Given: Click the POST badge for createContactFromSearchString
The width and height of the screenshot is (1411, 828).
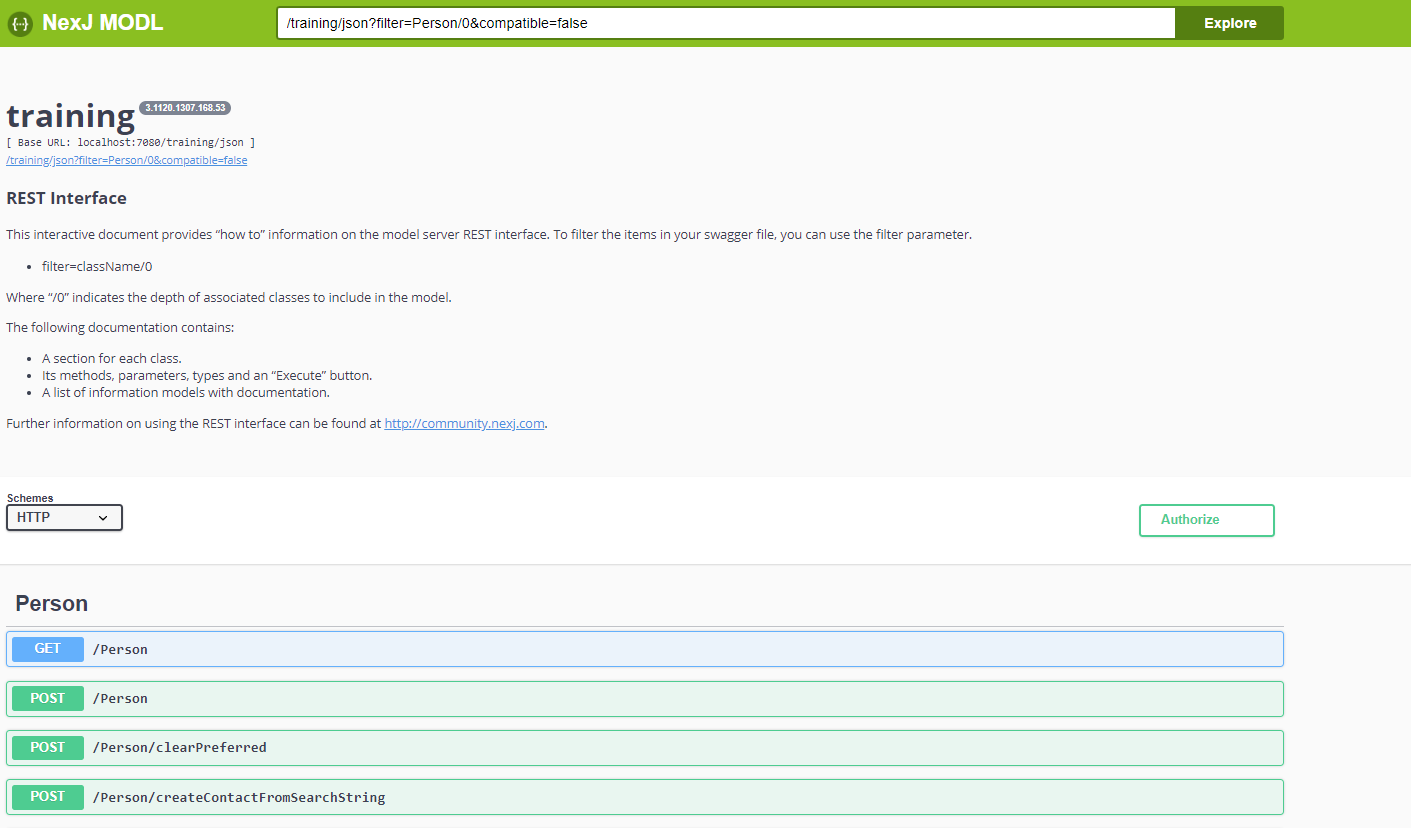Looking at the screenshot, I should coord(48,796).
